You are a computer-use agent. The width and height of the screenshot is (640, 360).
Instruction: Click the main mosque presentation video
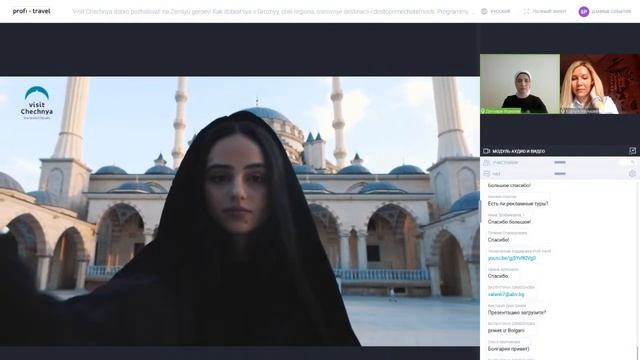[240, 211]
